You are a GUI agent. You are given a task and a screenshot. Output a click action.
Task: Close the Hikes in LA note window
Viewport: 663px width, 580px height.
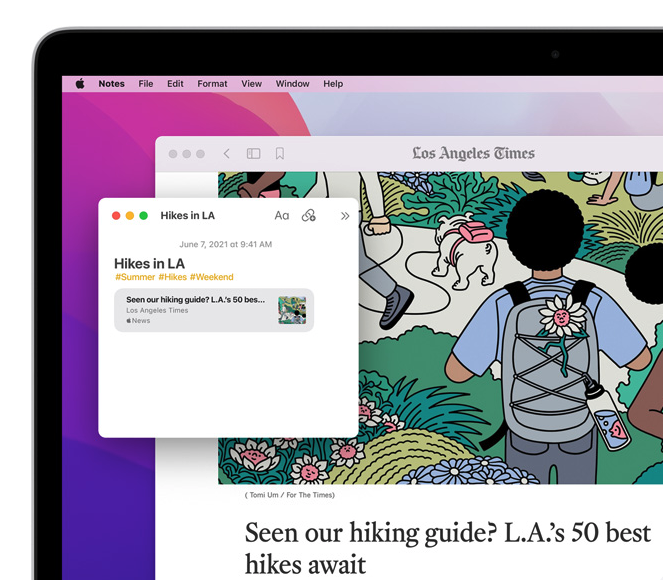(116, 216)
